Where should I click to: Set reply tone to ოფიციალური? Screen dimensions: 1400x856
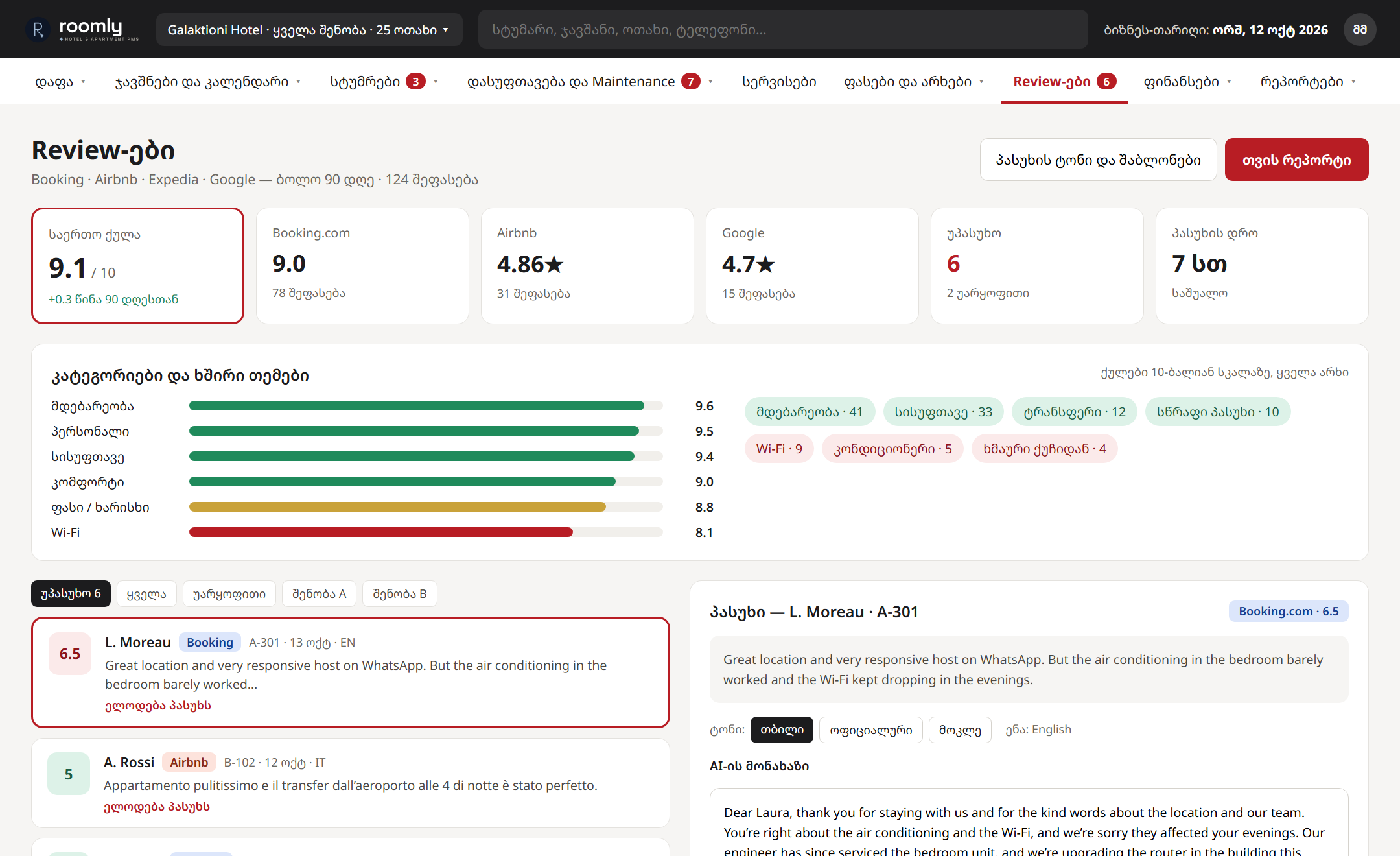pyautogui.click(x=870, y=730)
